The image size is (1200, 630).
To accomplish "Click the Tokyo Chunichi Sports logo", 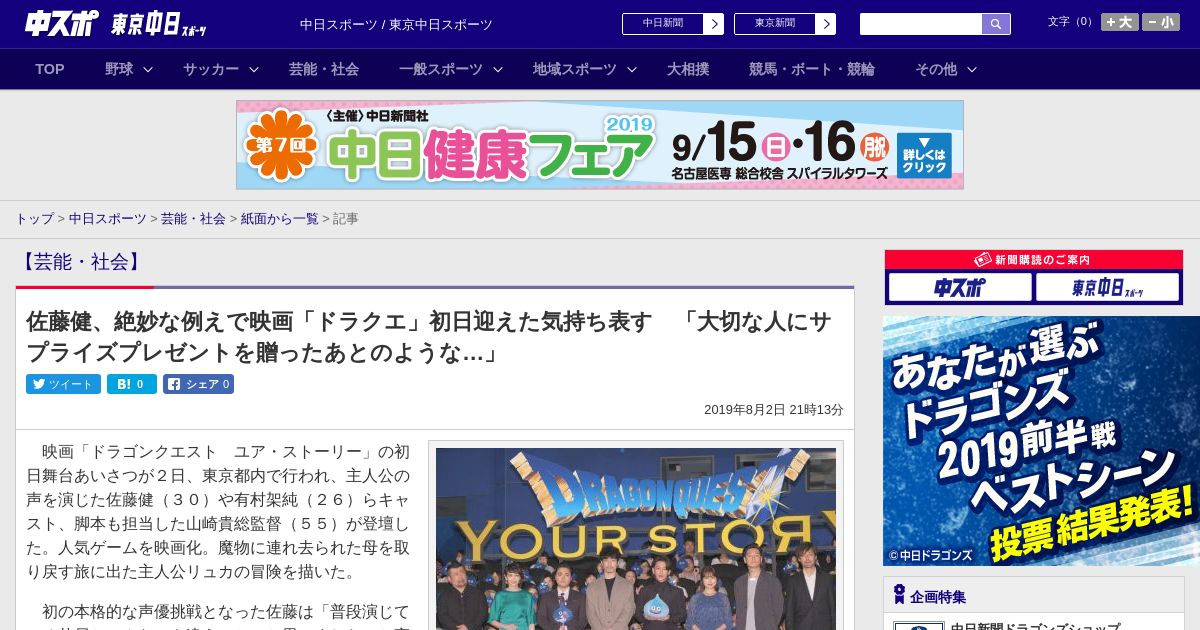I will [x=159, y=24].
